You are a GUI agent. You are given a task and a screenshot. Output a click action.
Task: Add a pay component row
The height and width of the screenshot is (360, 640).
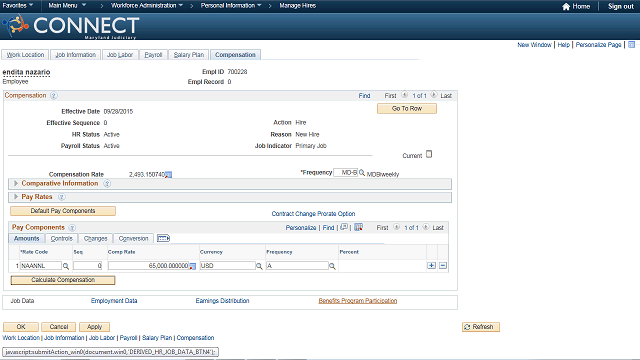431,266
